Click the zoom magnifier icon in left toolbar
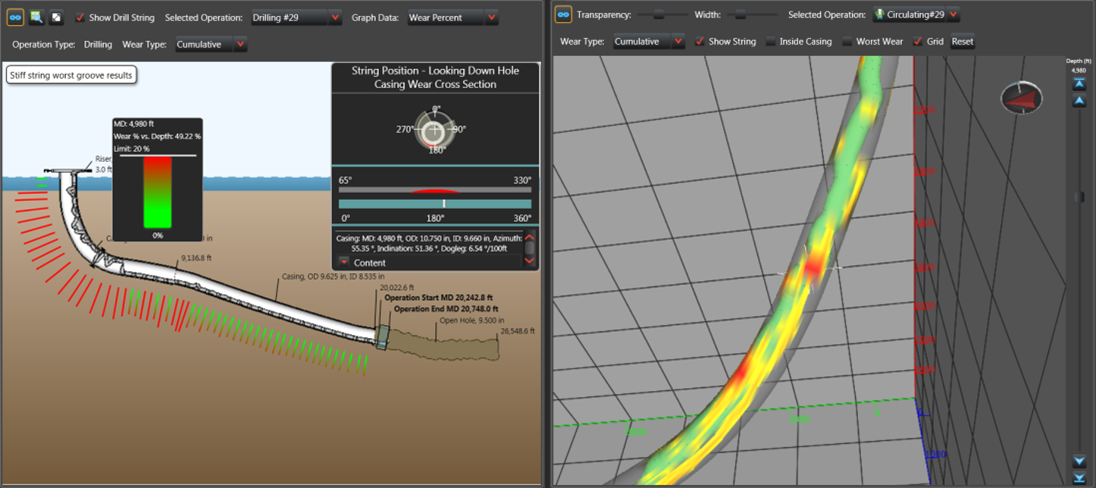The height and width of the screenshot is (488, 1096). (x=36, y=17)
